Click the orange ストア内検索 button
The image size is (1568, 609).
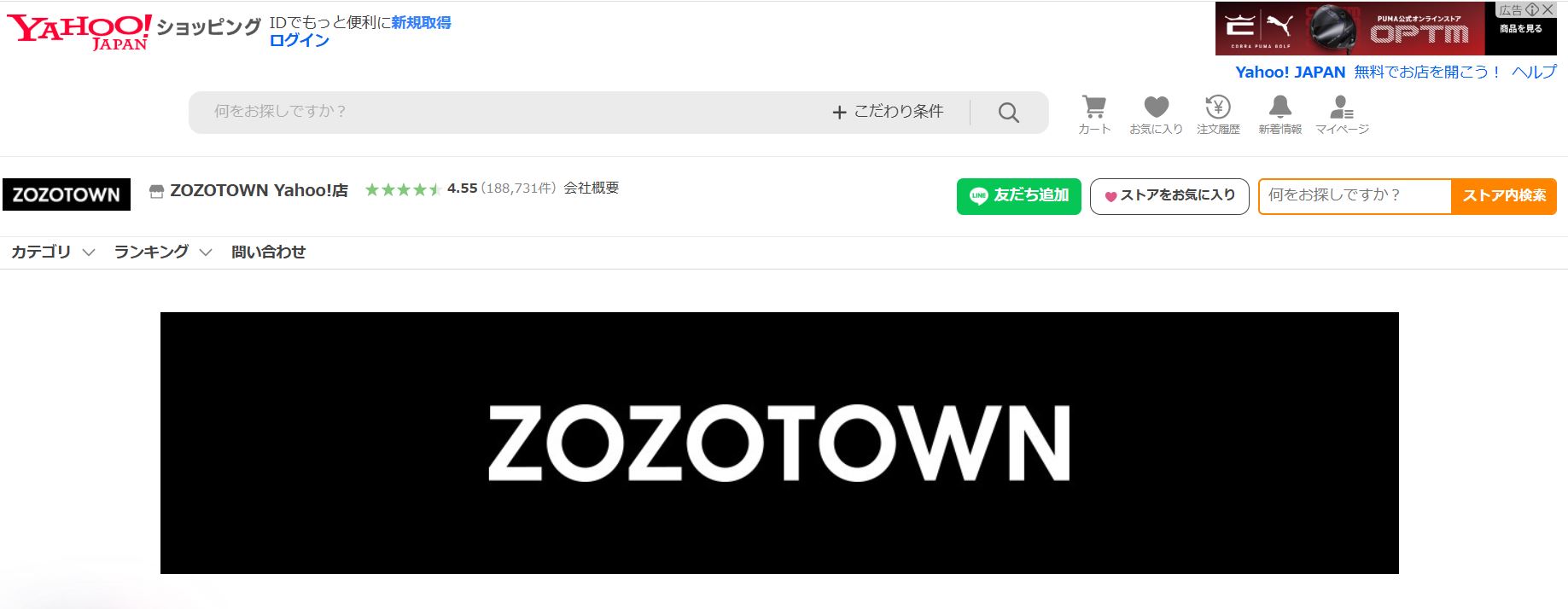[x=1504, y=196]
